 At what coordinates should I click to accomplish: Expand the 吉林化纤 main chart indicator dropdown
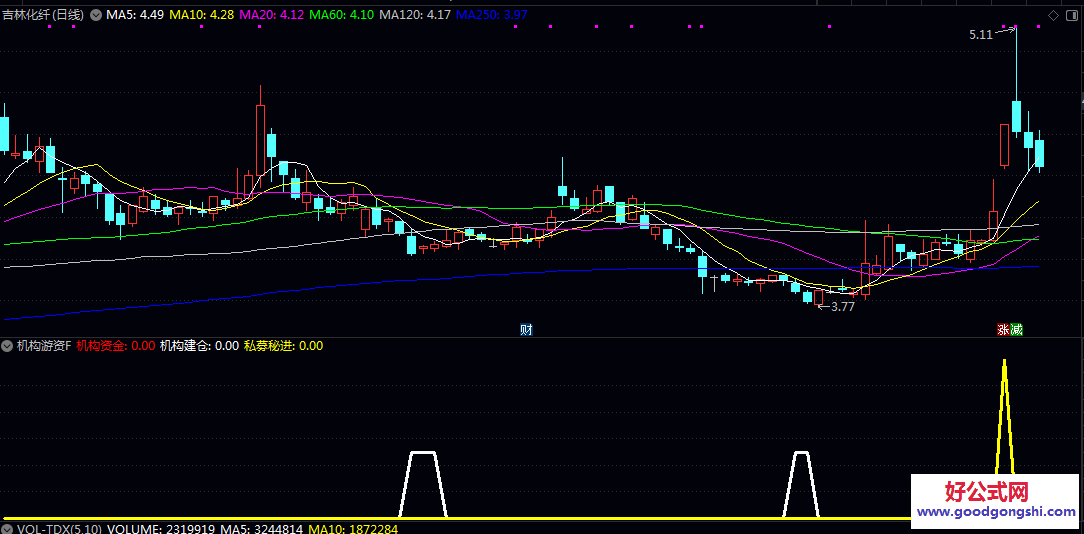pyautogui.click(x=95, y=15)
